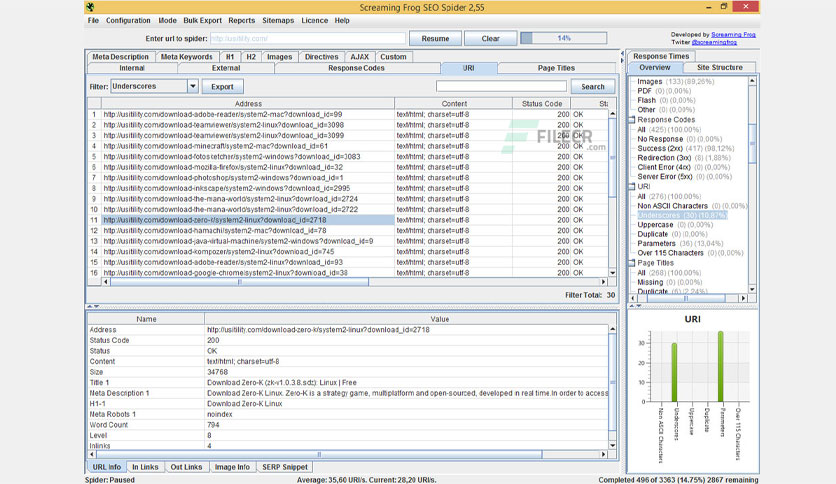
Task: Switch to the Internal tab
Action: click(x=132, y=68)
